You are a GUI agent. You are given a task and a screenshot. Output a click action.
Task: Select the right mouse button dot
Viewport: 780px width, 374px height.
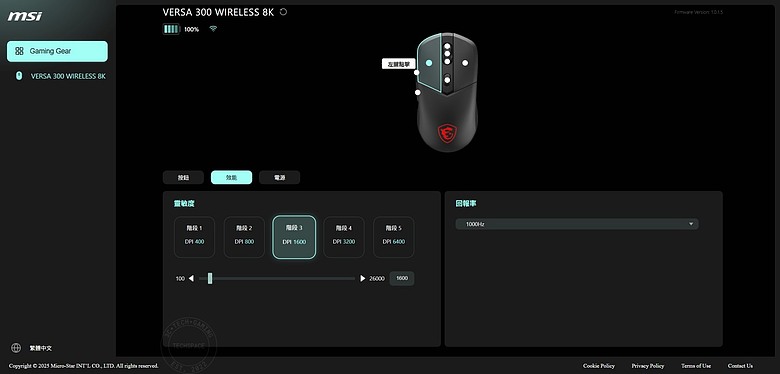click(465, 63)
